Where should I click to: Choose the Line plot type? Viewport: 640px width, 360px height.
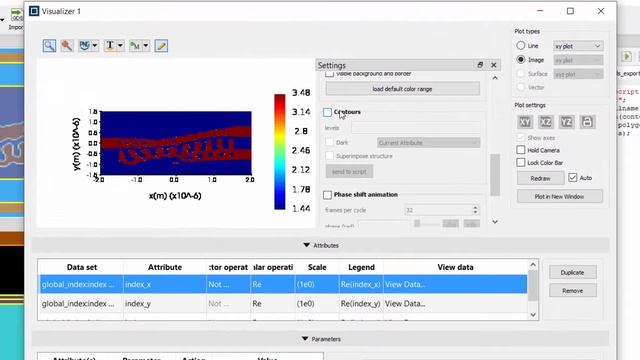tap(521, 45)
